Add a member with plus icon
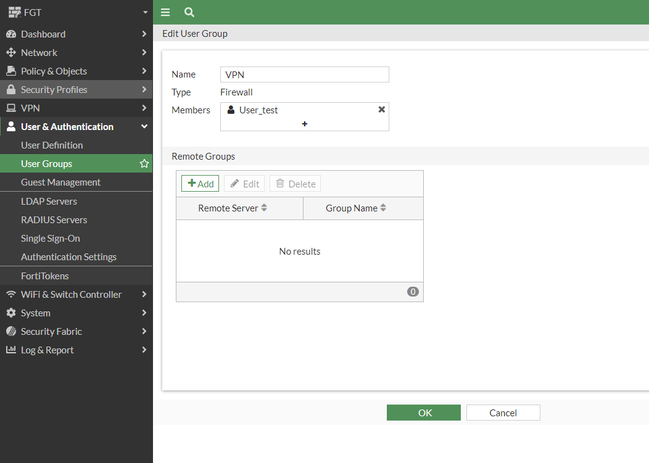Screen dimensions: 649x463 pos(304,123)
